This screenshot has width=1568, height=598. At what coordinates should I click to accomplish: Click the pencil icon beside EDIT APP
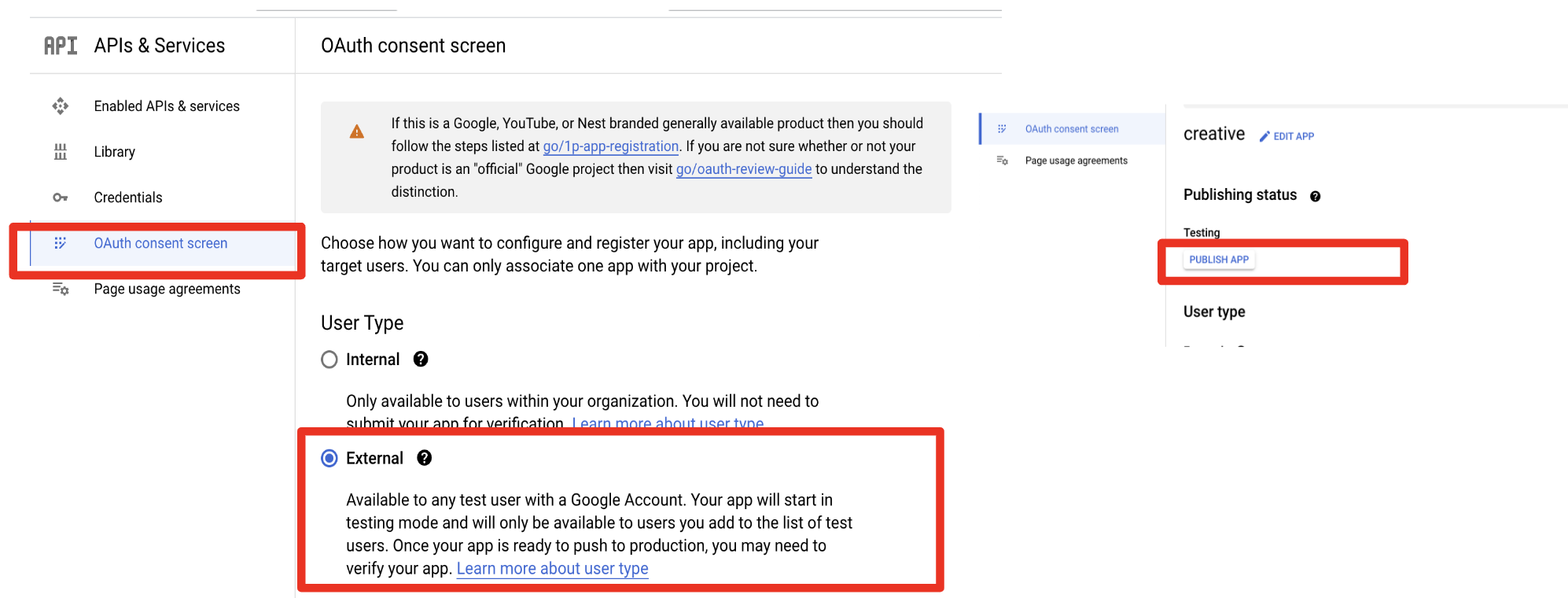tap(1264, 136)
